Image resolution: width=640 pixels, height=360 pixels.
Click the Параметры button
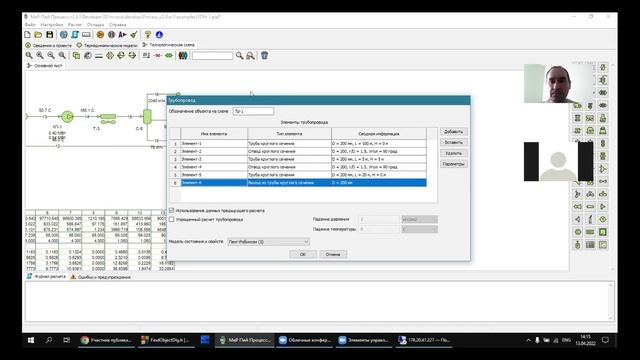click(453, 164)
